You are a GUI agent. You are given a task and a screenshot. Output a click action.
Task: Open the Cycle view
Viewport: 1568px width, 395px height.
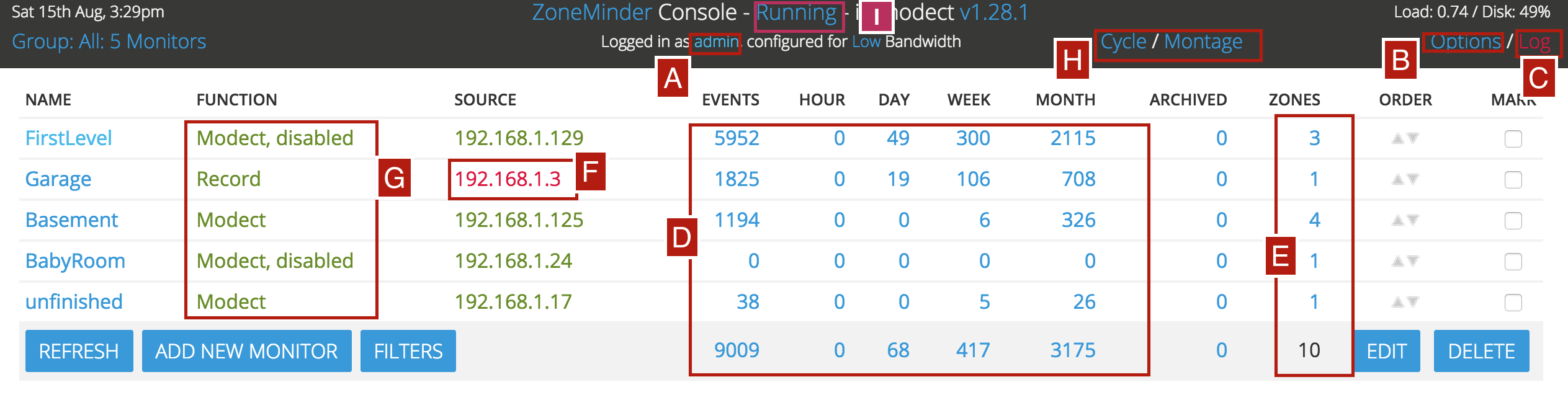[1124, 42]
